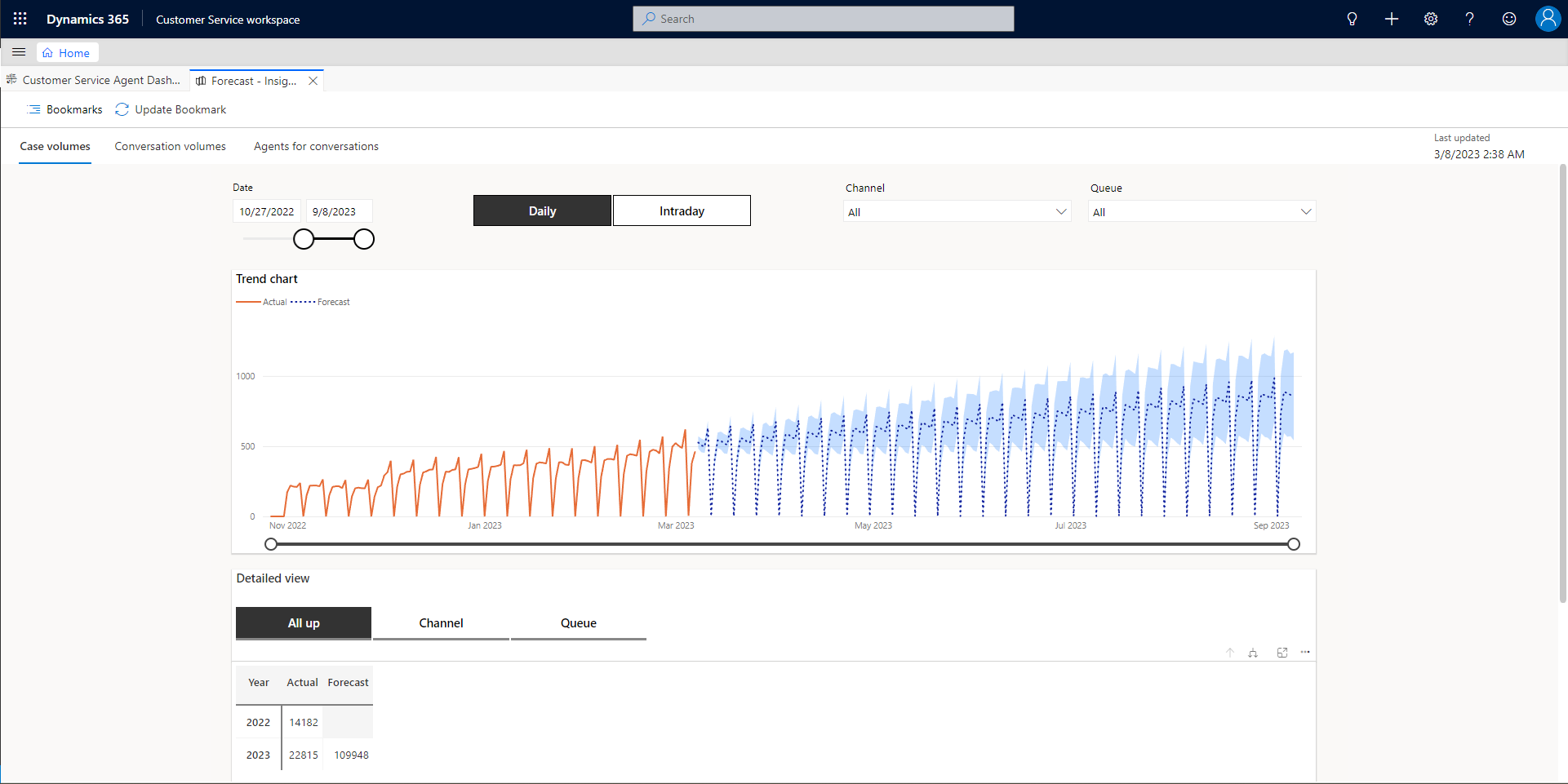This screenshot has height=784, width=1568.
Task: Open the feedback smiley icon
Action: coord(1509,19)
